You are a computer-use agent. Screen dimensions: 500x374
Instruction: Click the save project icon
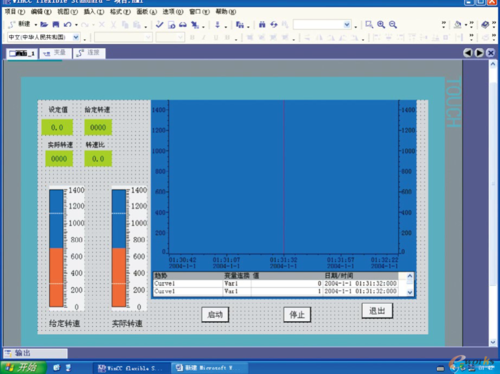coord(56,25)
